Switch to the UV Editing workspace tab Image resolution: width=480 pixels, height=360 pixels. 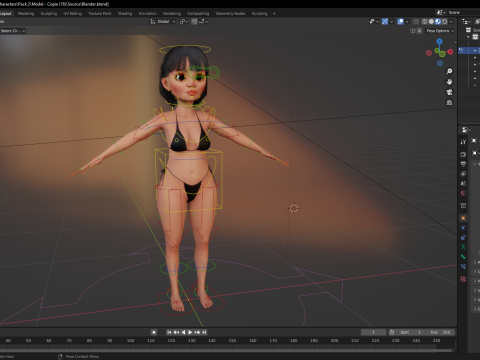point(72,14)
